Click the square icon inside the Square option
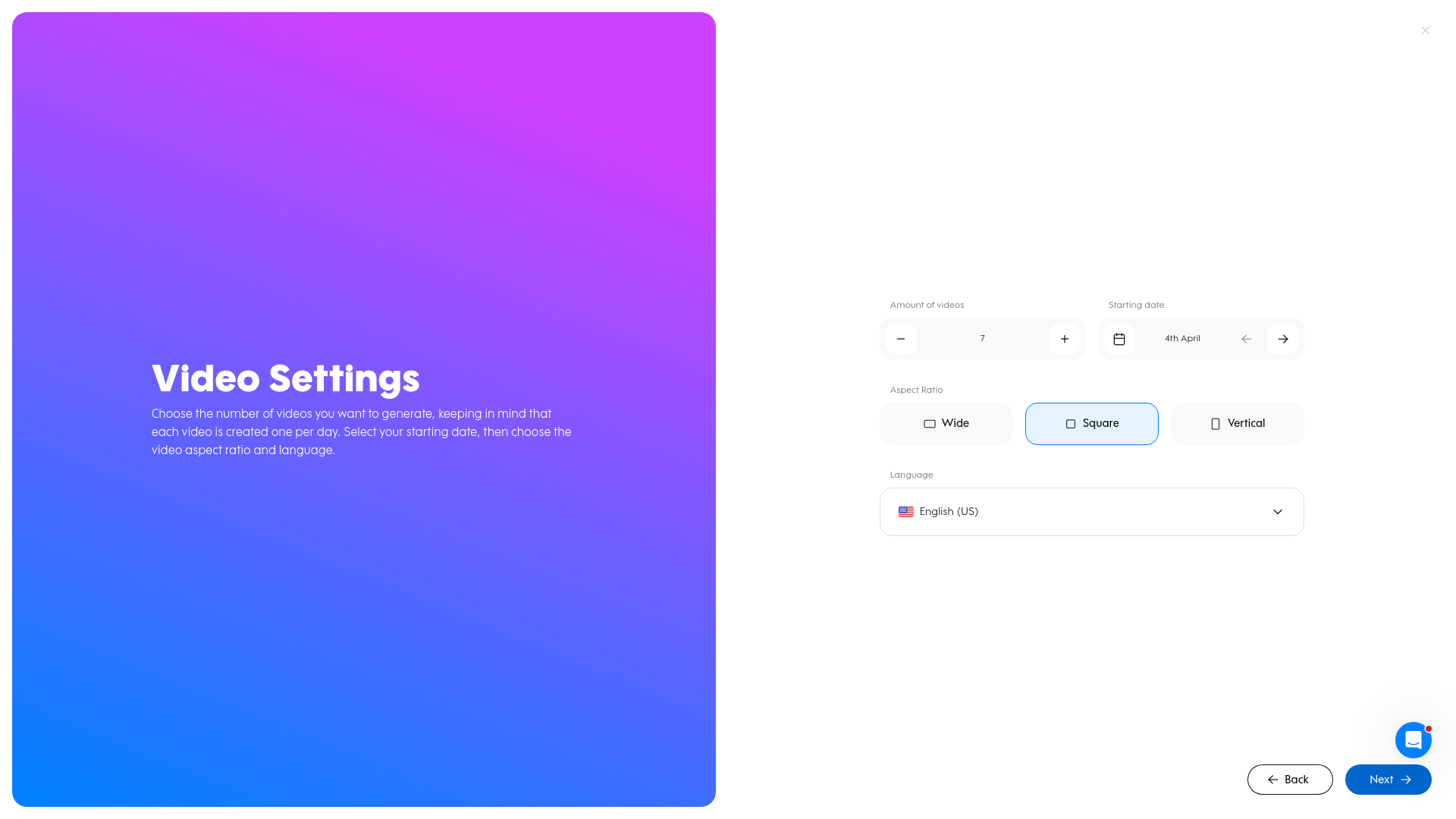The image size is (1456, 819). pyautogui.click(x=1070, y=424)
